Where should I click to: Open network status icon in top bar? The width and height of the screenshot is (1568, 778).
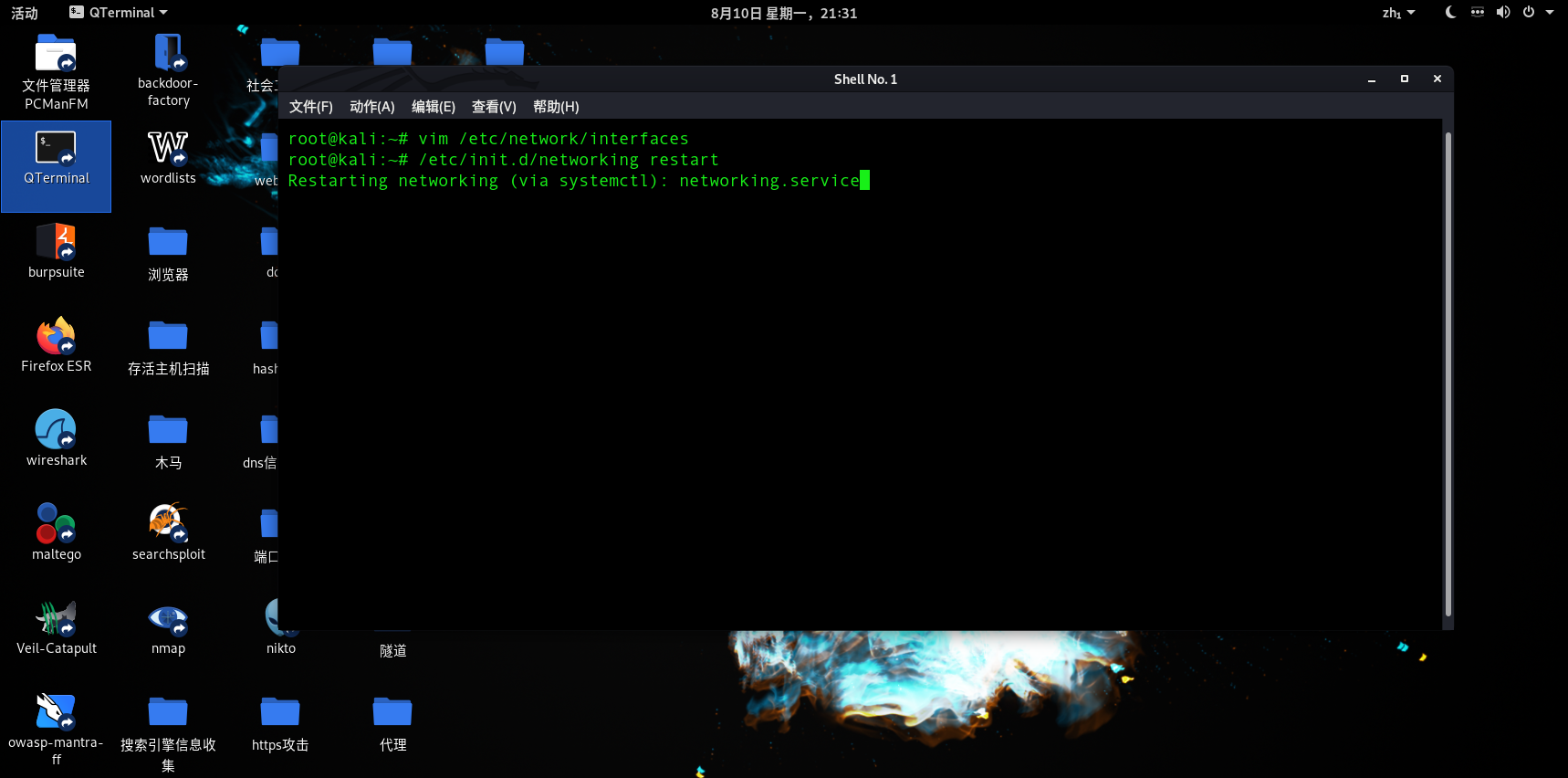click(x=1477, y=13)
